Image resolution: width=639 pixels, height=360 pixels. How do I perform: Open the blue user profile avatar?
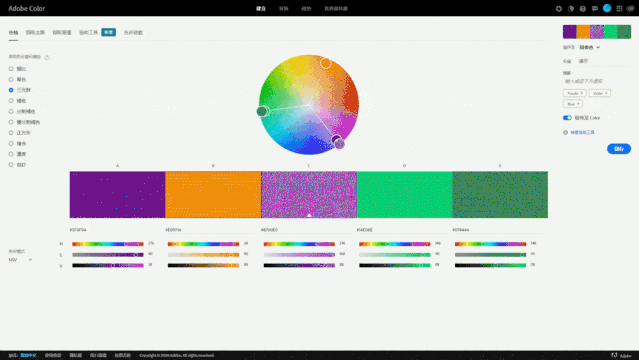click(607, 8)
